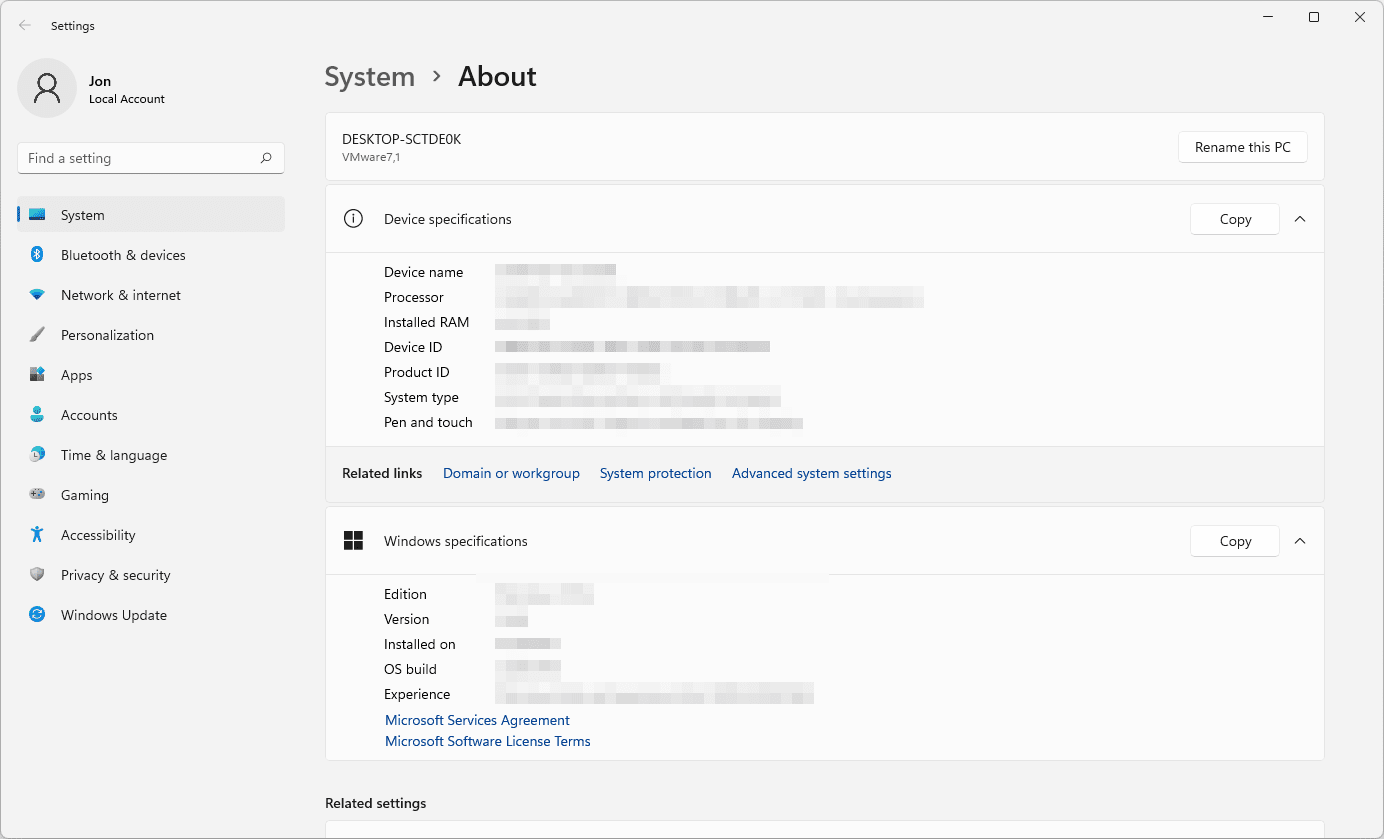The width and height of the screenshot is (1384, 839).
Task: Click the DESKTOP-SCTDE0K computer name
Action: point(402,139)
